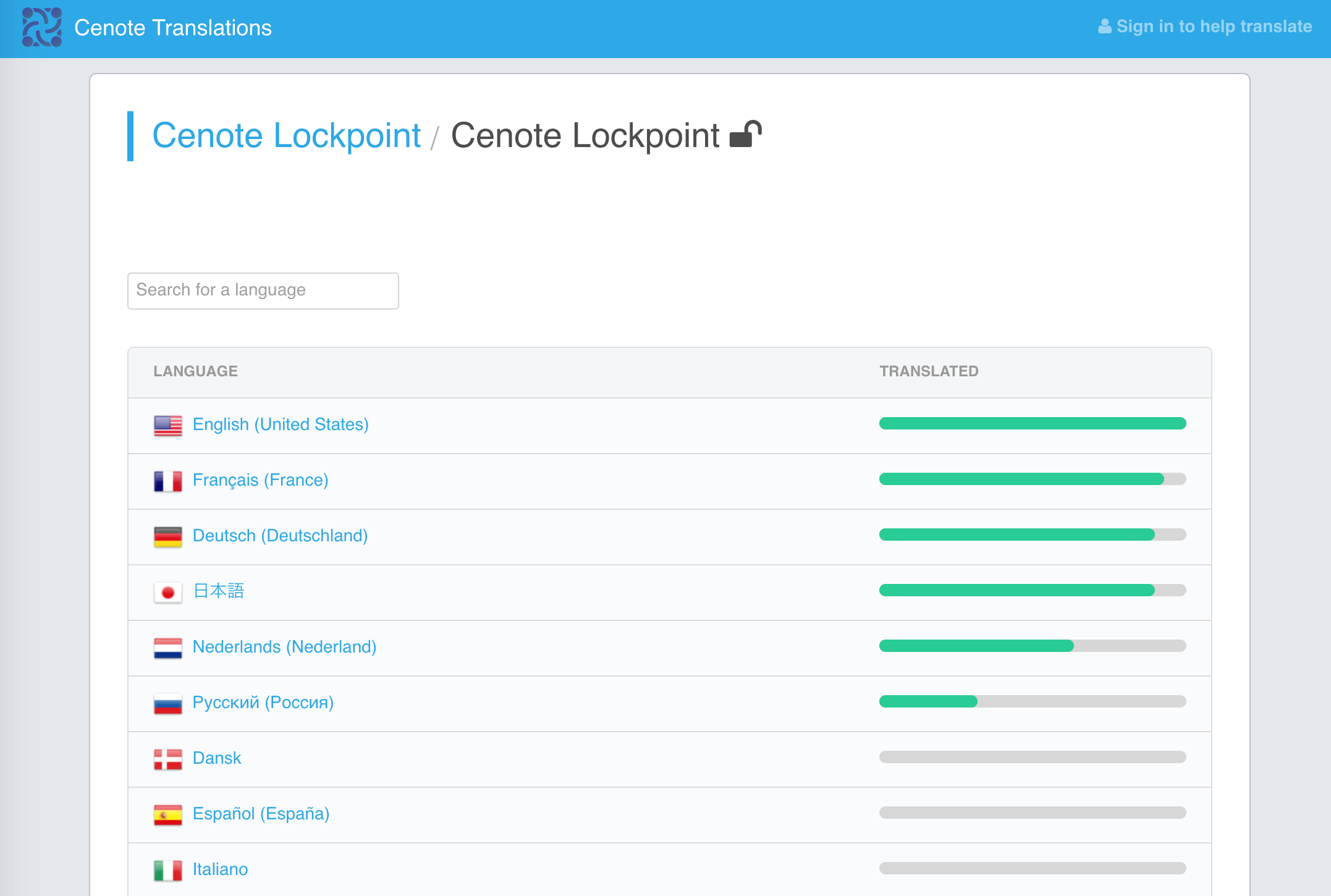Click the English progress bar
This screenshot has height=896, width=1331.
click(x=1033, y=423)
